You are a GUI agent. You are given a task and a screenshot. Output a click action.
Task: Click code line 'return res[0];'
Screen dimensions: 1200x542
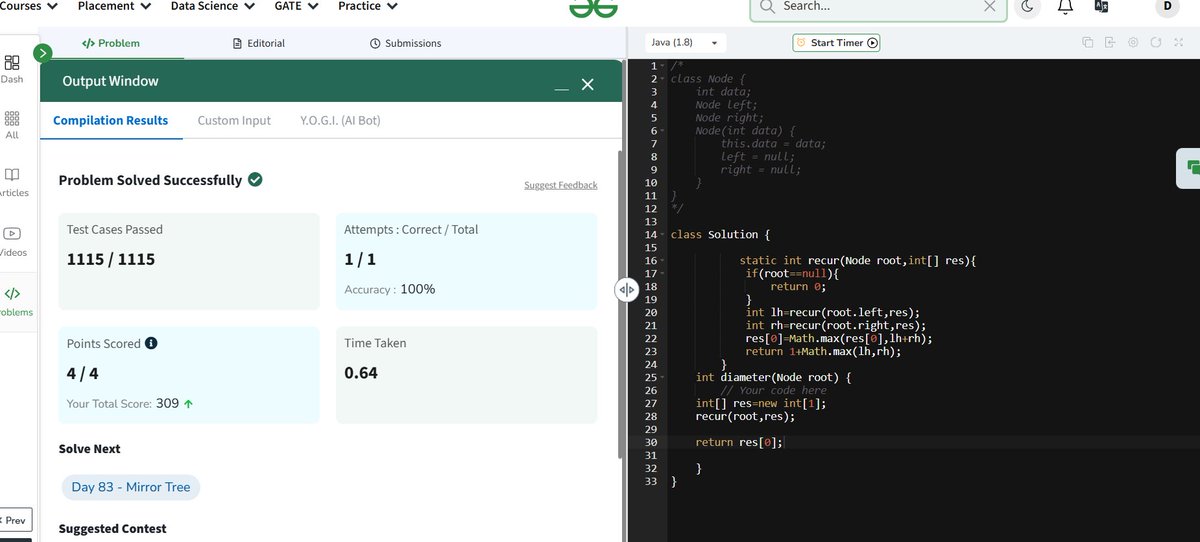739,442
